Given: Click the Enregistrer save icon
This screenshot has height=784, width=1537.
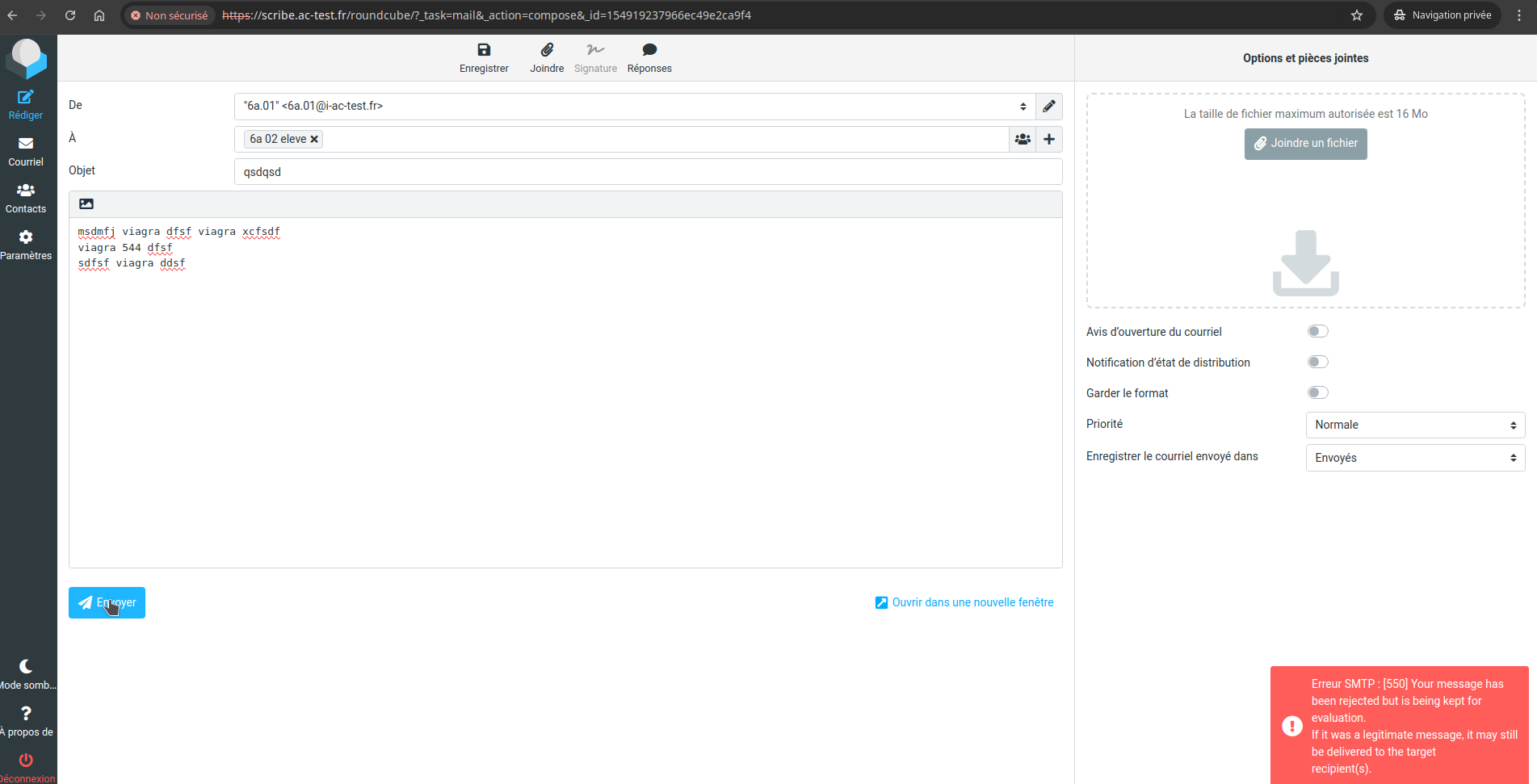Looking at the screenshot, I should tap(484, 50).
